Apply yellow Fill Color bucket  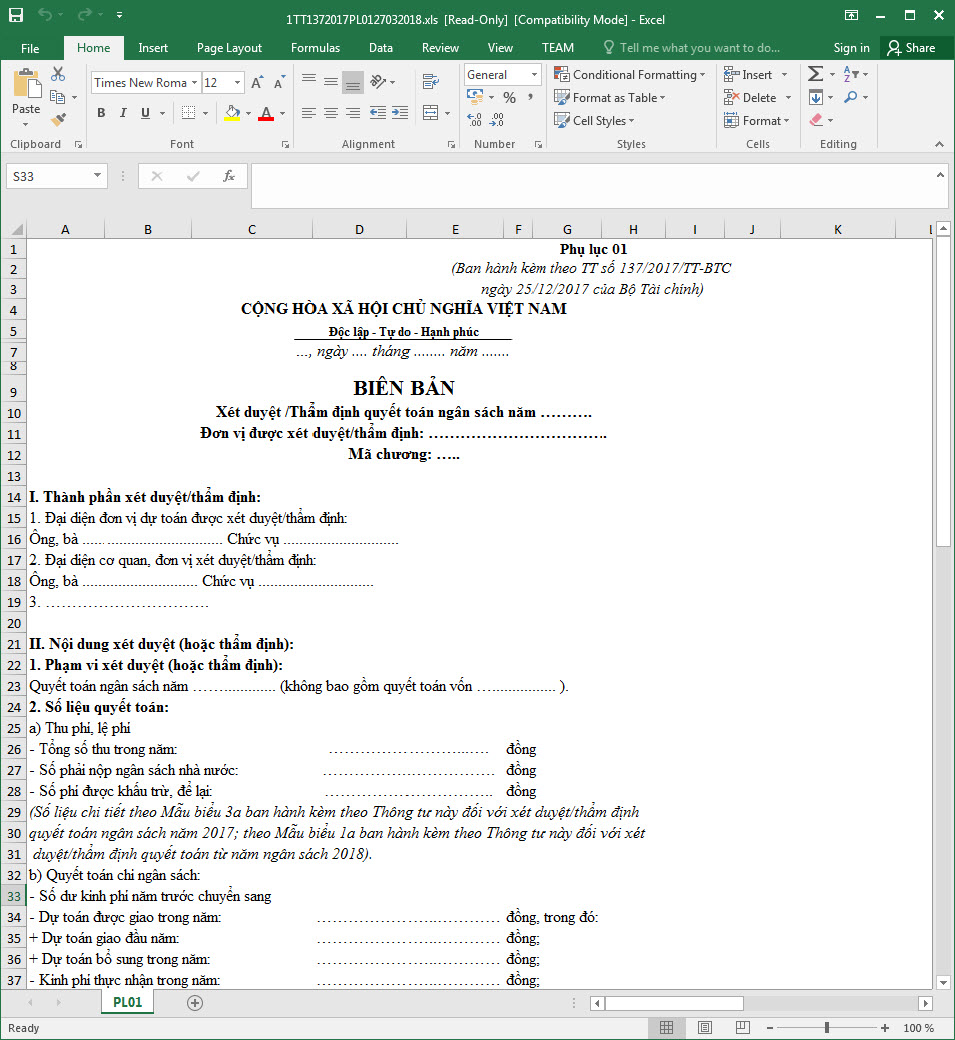(x=232, y=113)
